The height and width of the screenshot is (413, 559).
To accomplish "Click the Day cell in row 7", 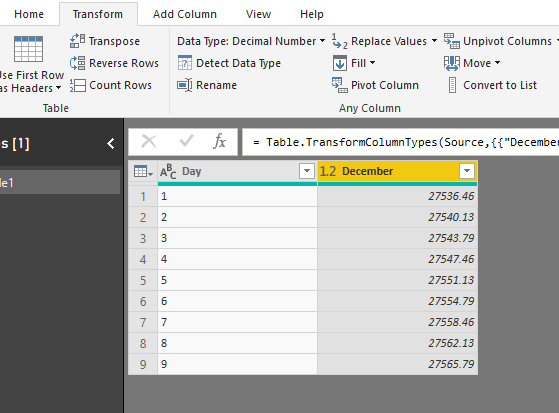I will [237, 322].
